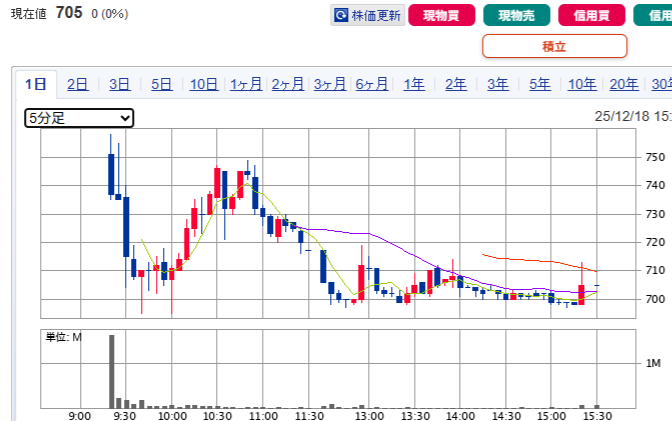The image size is (672, 421).
Task: Click the tall 9:20 volume bar
Action: pos(111,371)
